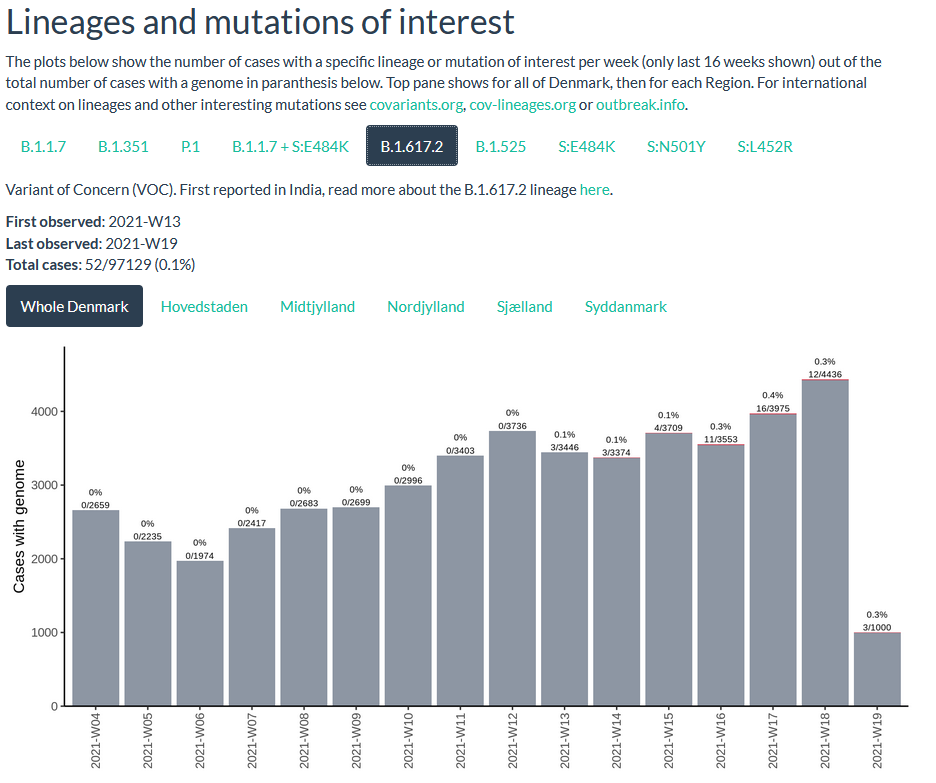The height and width of the screenshot is (783, 936).
Task: Show the B.1.525 lineage tab
Action: (x=500, y=147)
